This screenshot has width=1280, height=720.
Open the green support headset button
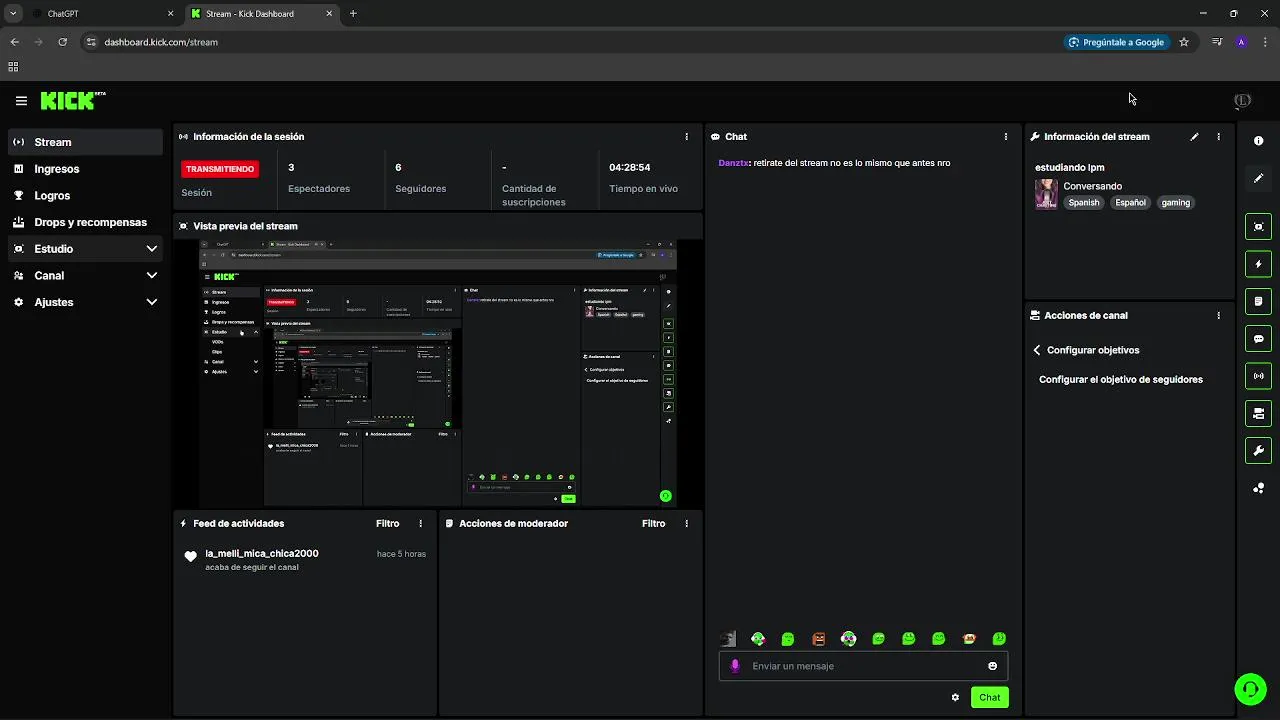click(x=1250, y=688)
